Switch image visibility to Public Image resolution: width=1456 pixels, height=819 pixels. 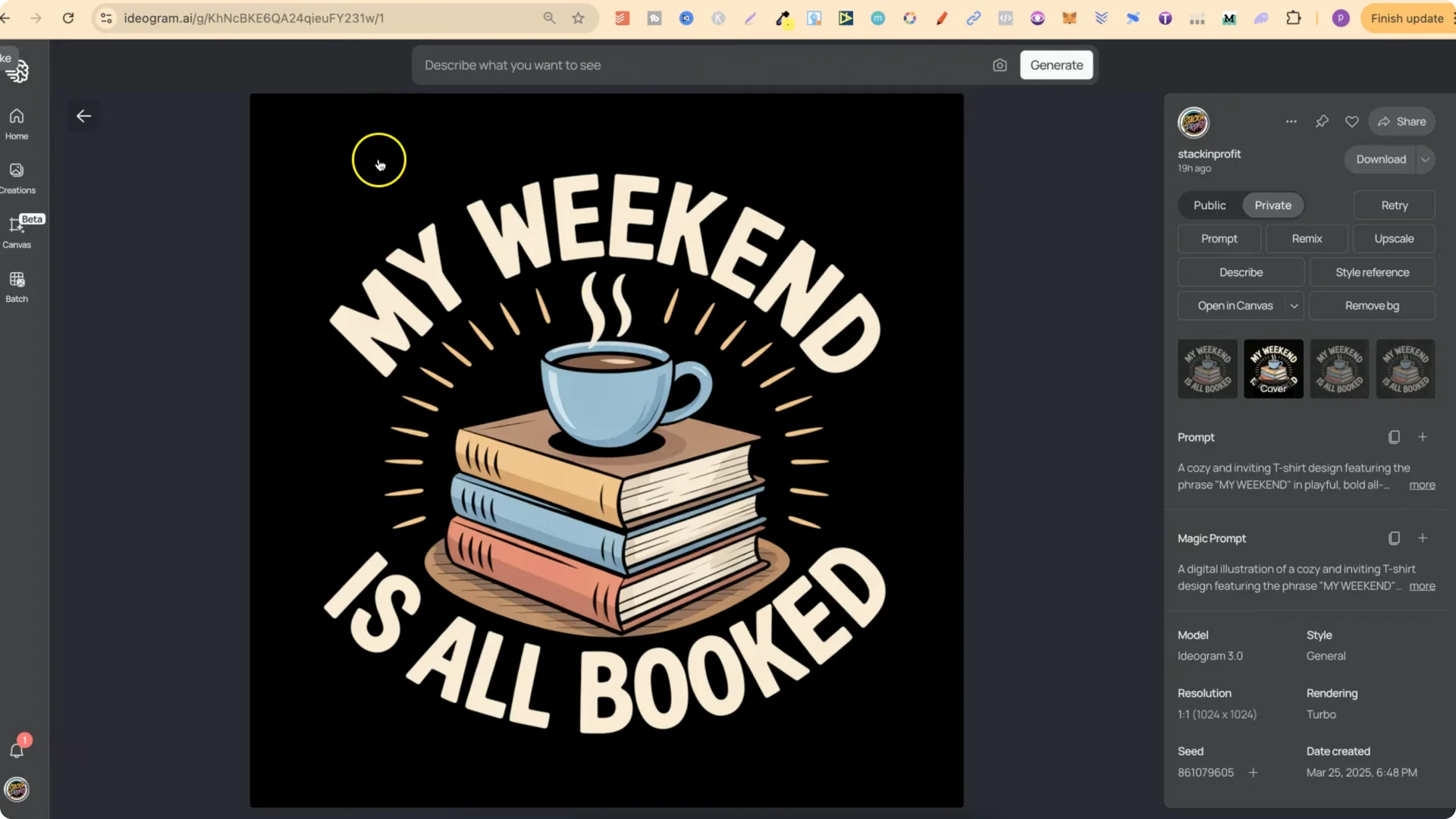tap(1209, 205)
